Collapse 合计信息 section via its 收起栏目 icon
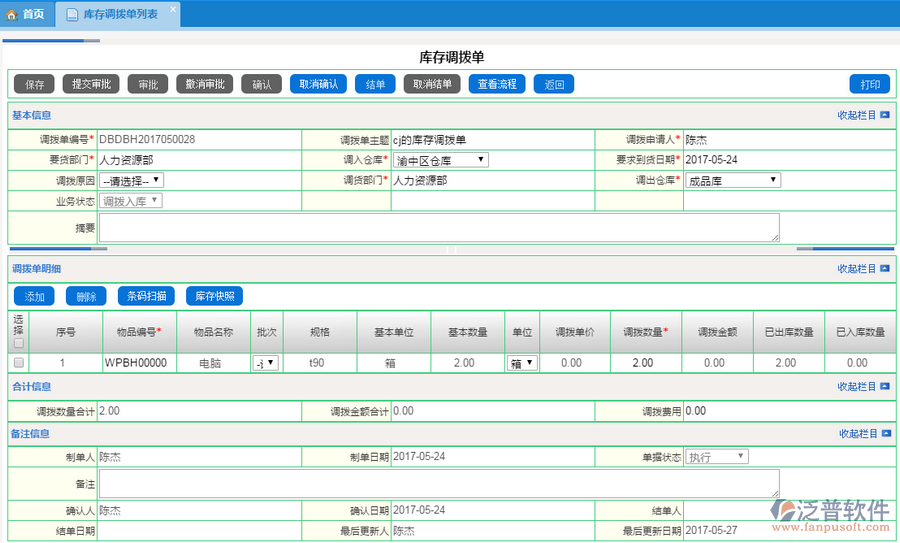900x543 pixels. pyautogui.click(x=885, y=386)
